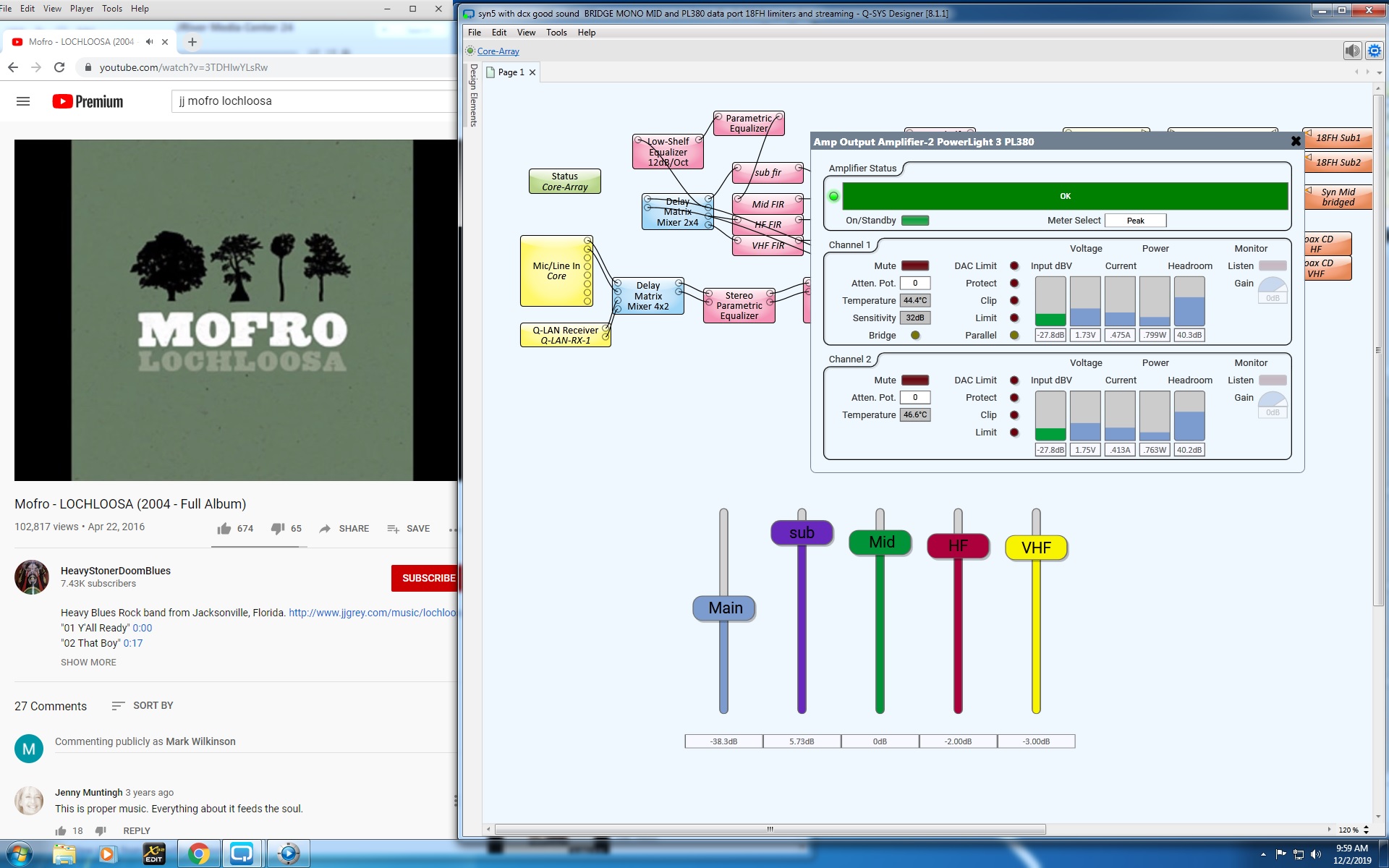Toggle Channel 2 Listen monitor
Image resolution: width=1389 pixels, height=868 pixels.
(1273, 380)
